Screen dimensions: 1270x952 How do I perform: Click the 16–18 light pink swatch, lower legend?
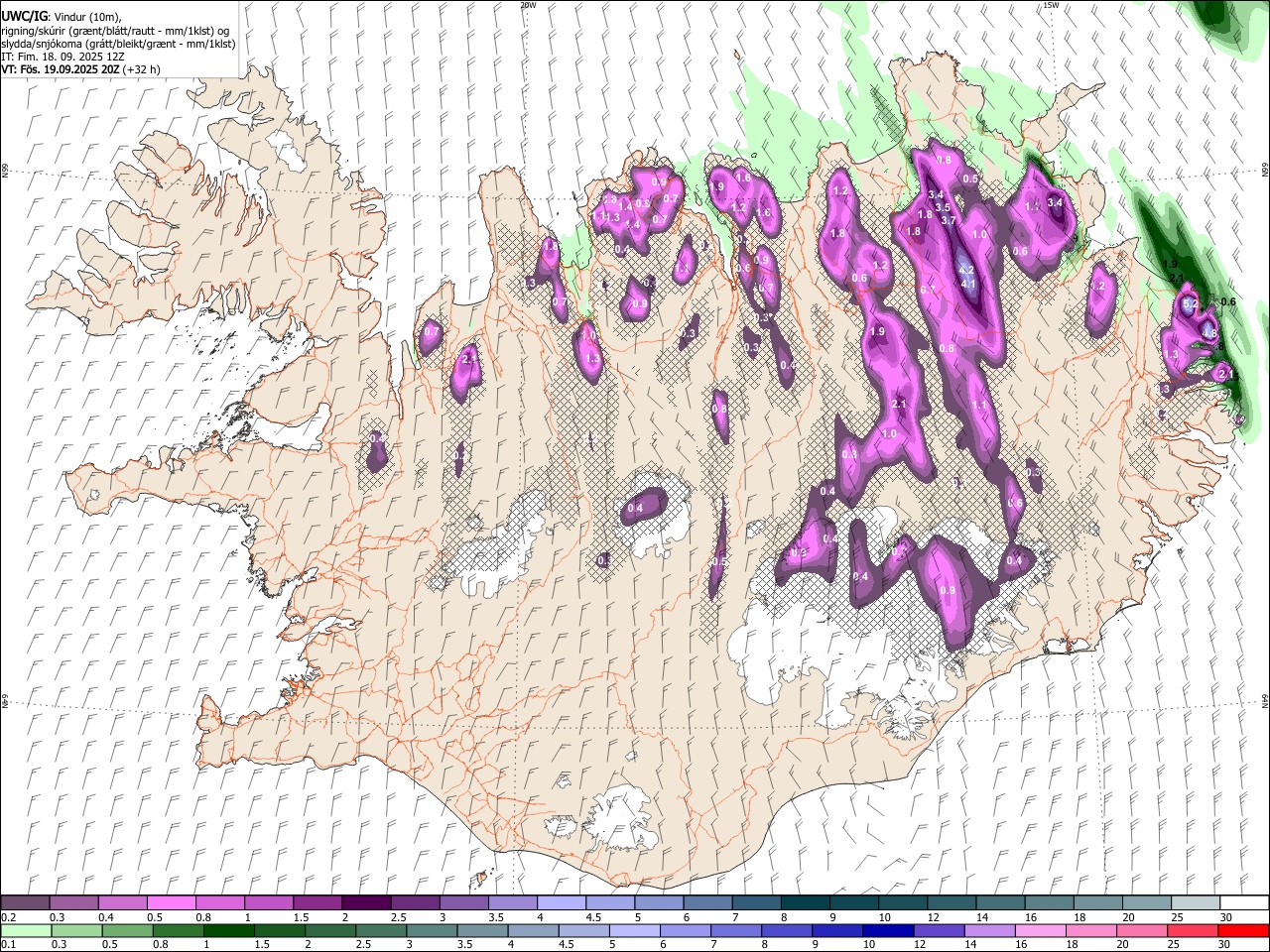click(x=1040, y=930)
